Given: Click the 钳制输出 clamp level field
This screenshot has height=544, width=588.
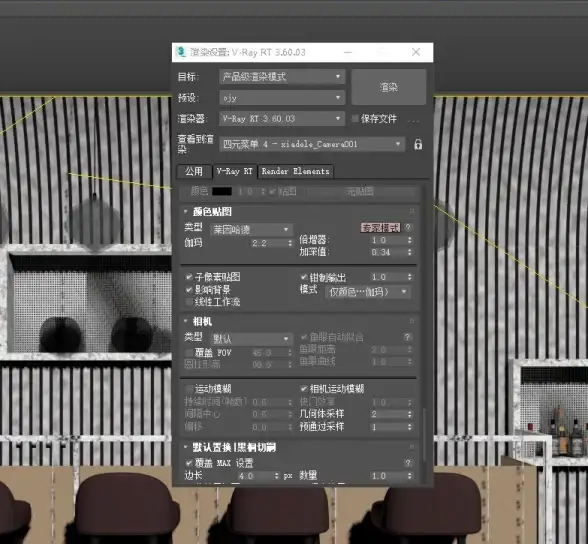Looking at the screenshot, I should point(388,277).
